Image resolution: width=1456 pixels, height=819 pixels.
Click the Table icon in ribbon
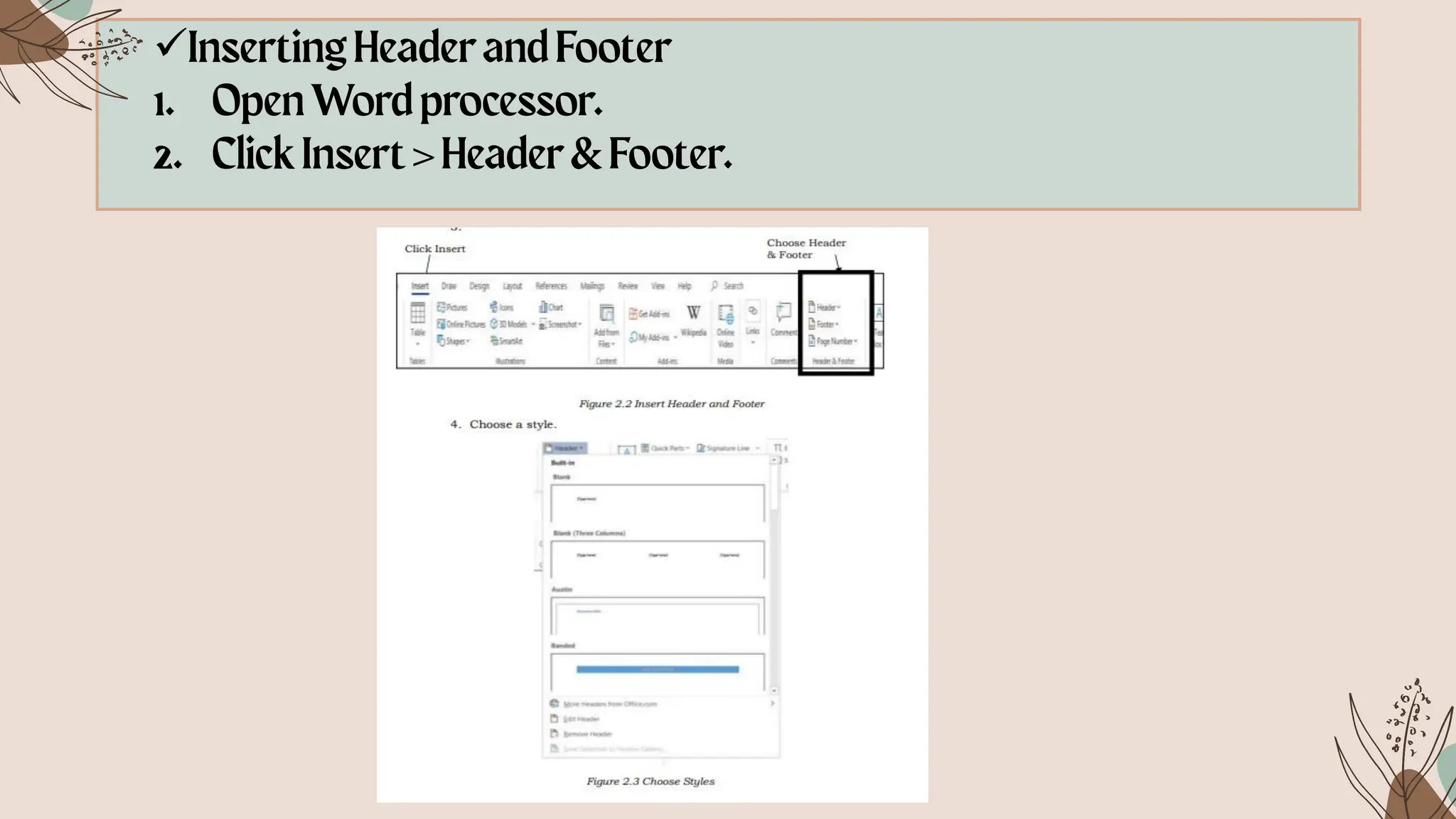tap(417, 314)
